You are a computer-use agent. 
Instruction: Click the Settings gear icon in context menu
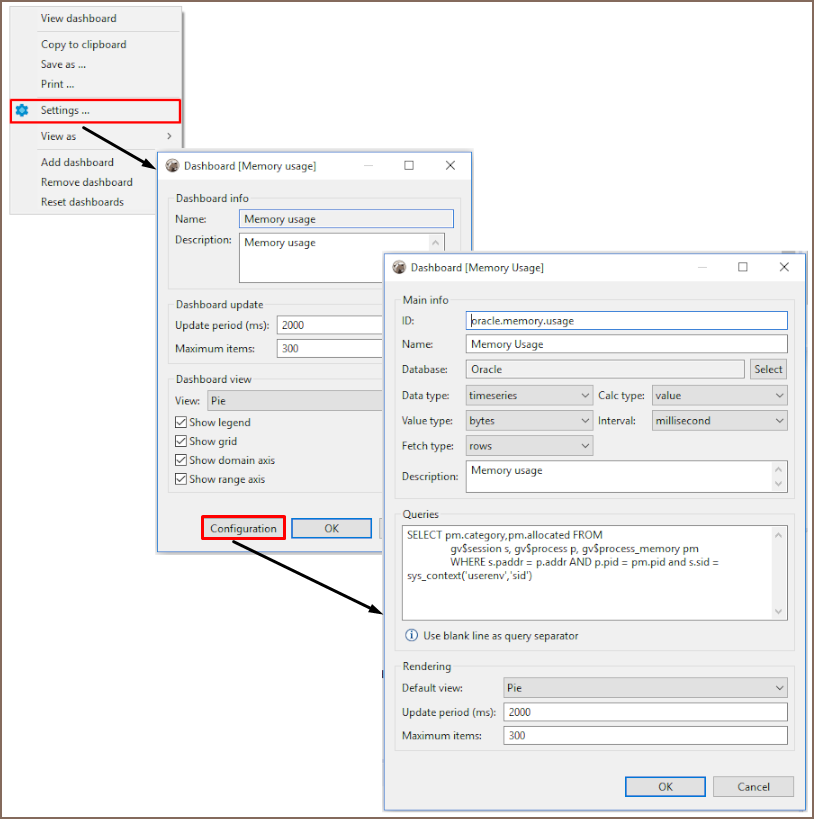(22, 110)
